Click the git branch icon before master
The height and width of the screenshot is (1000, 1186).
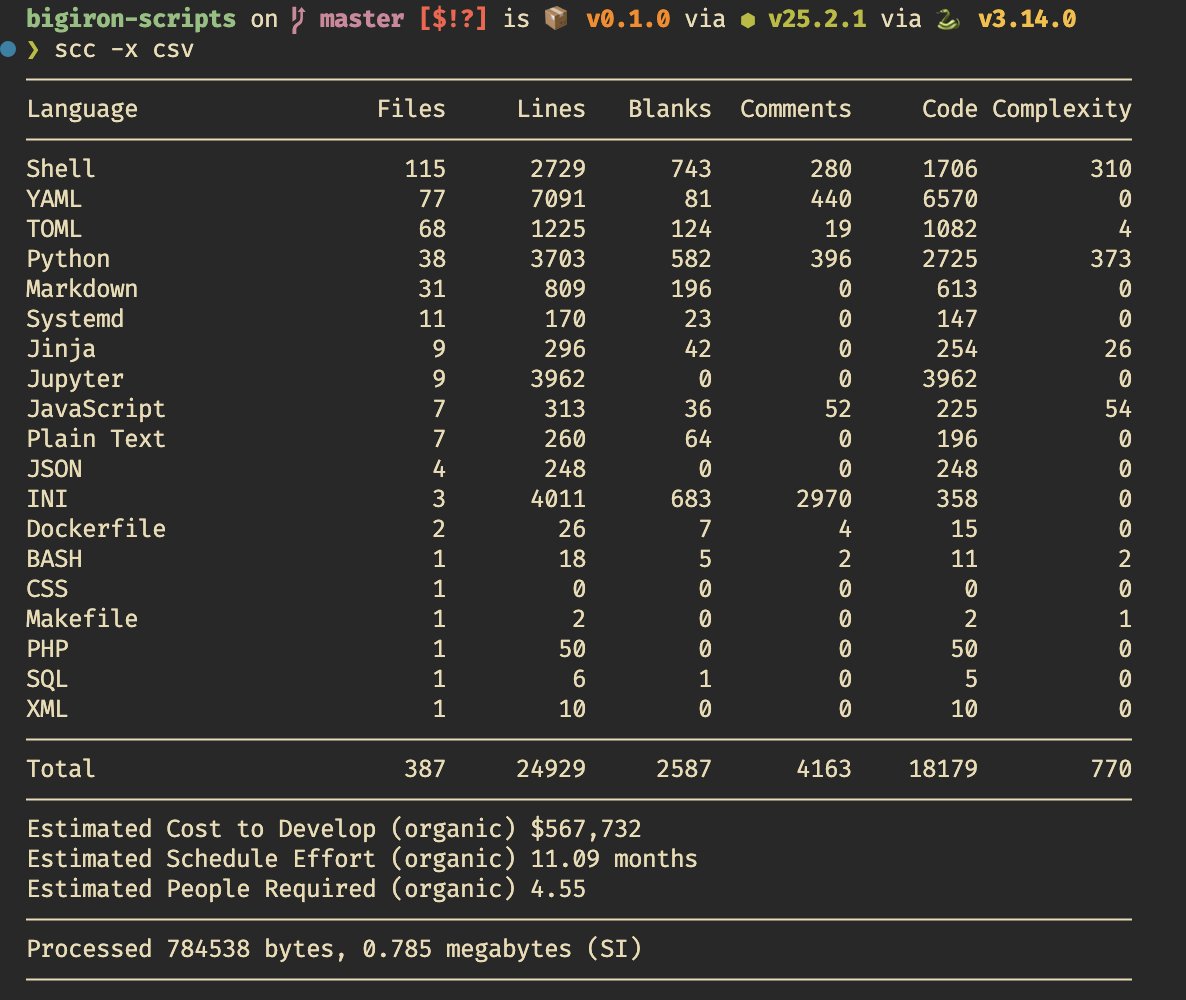[298, 19]
